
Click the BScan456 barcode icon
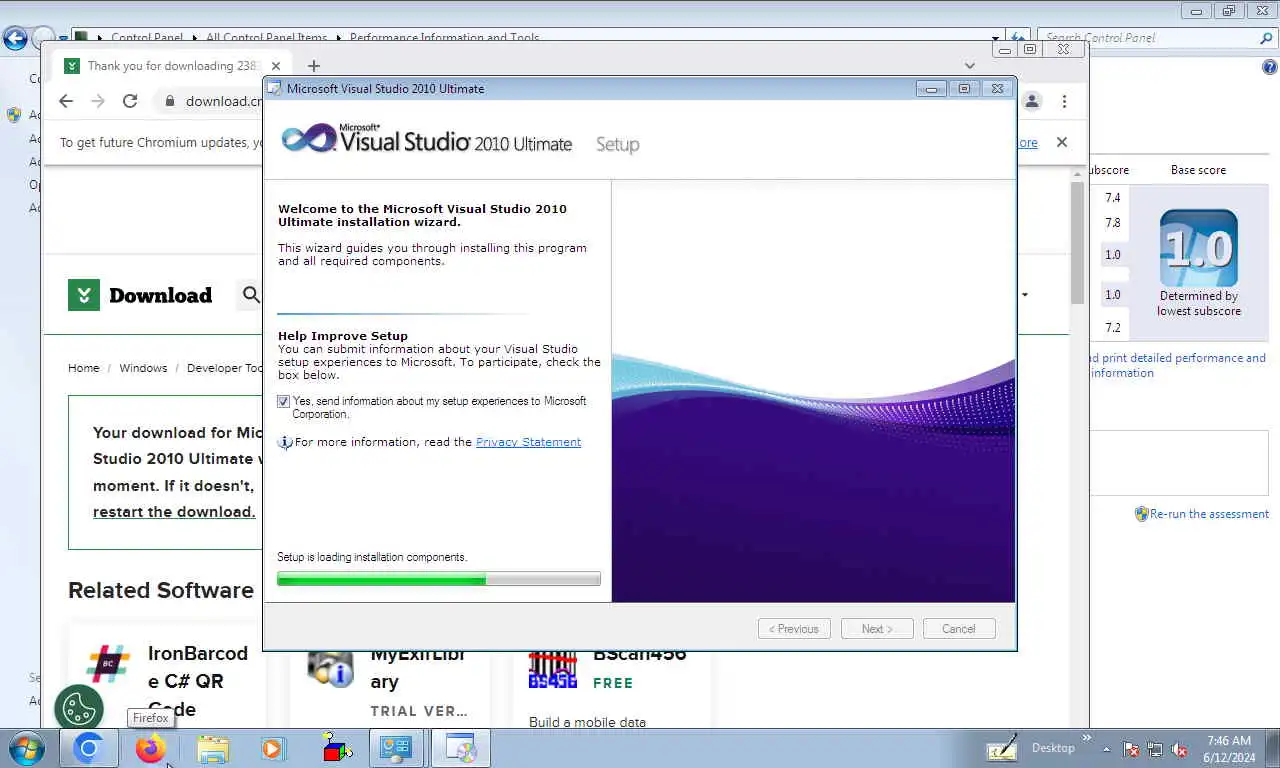[x=553, y=670]
